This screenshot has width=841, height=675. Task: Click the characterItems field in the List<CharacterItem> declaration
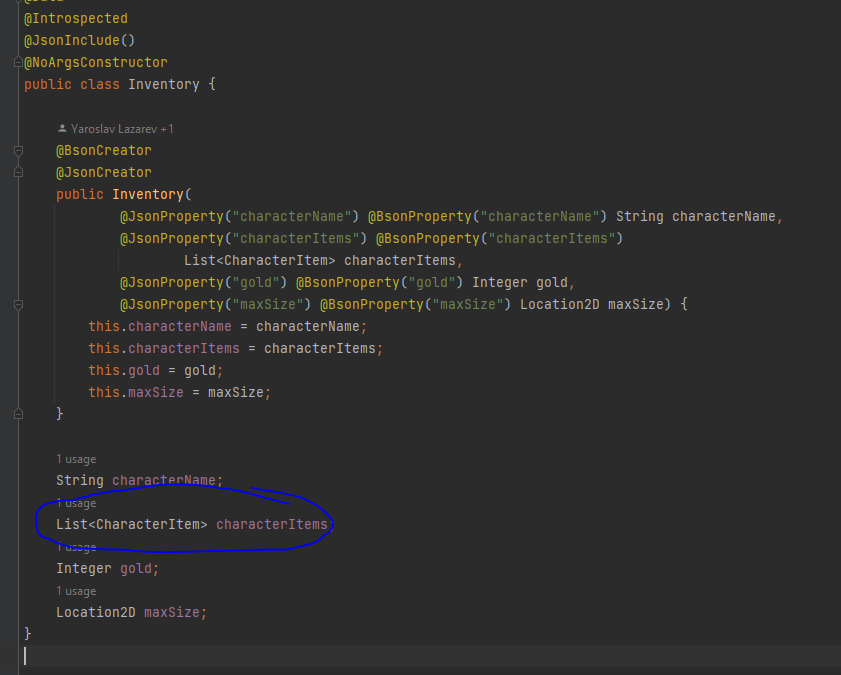pyautogui.click(x=271, y=524)
